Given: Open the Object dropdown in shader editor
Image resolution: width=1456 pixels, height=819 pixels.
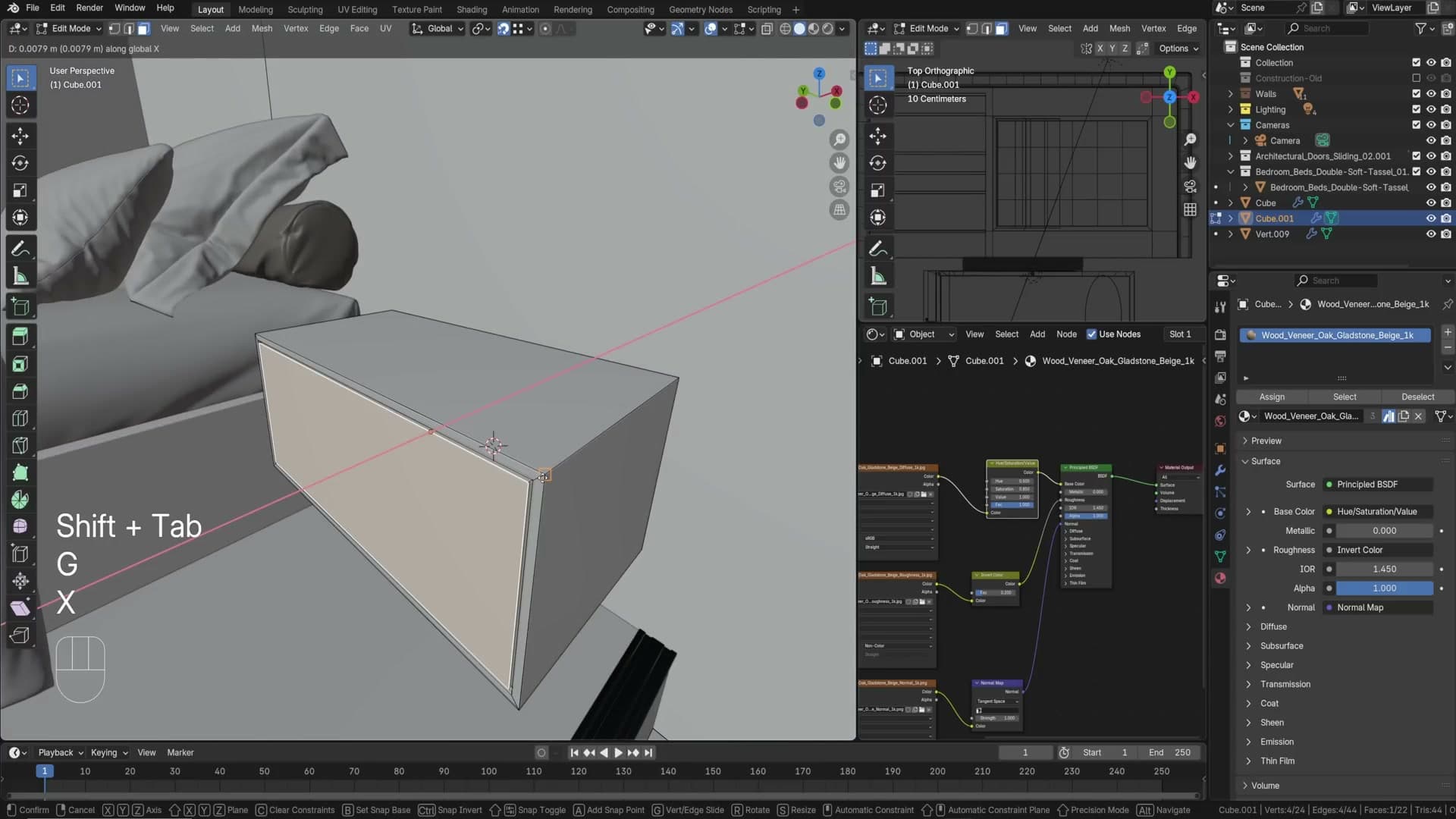Looking at the screenshot, I should [924, 334].
